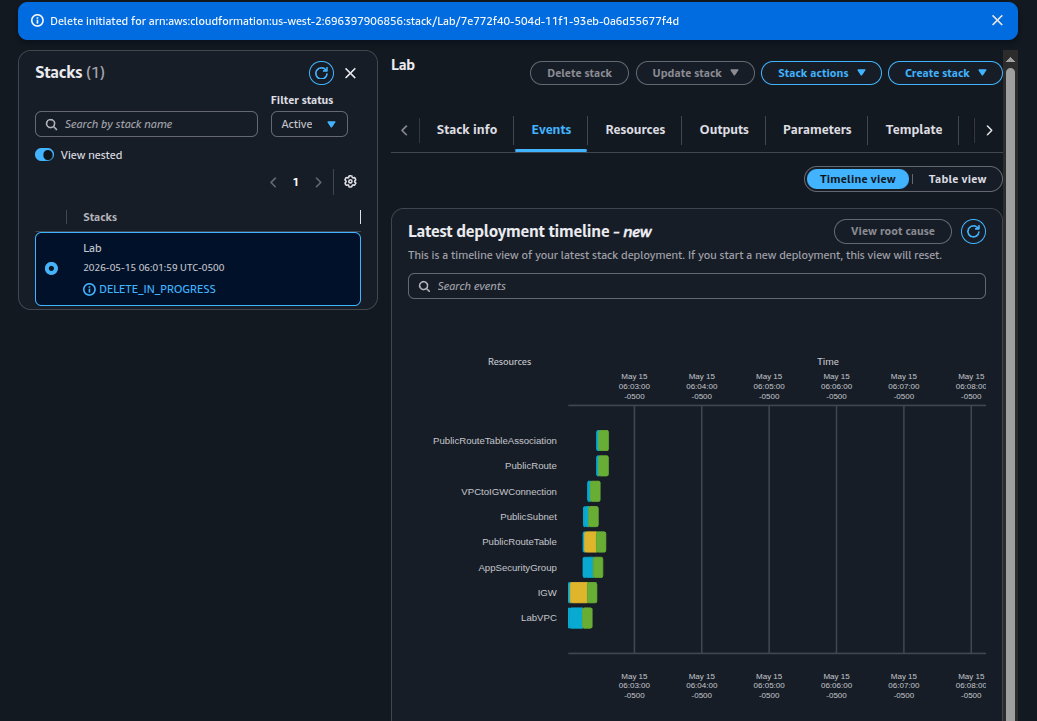Select the Lab stack radio button

pos(52,269)
